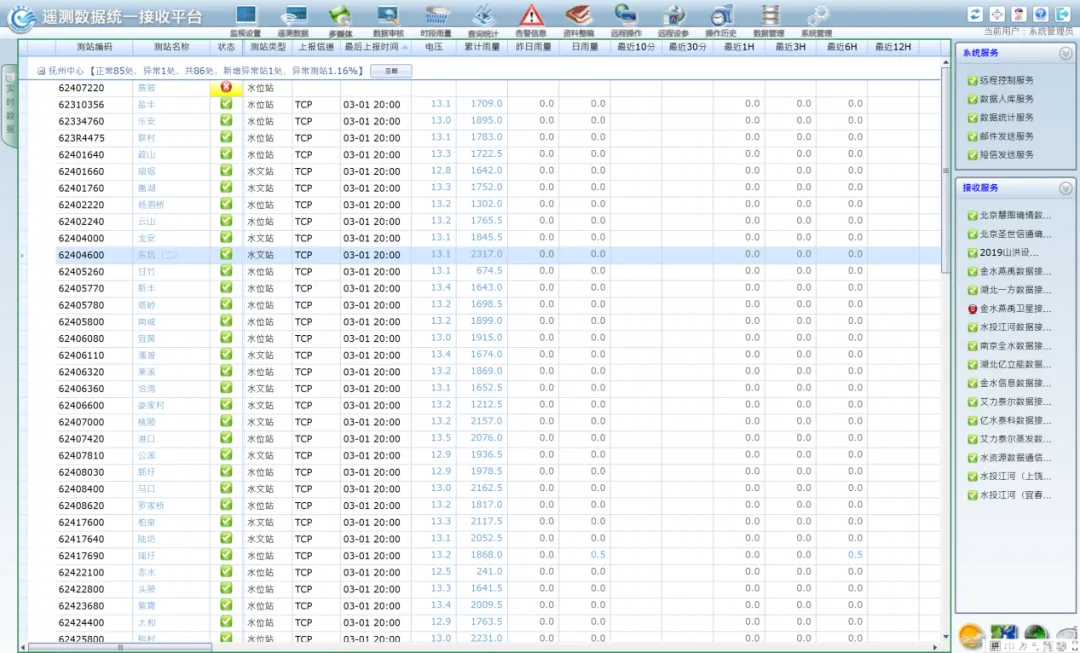
Task: Click the green radar icon at bottom right
Action: pos(1035,634)
